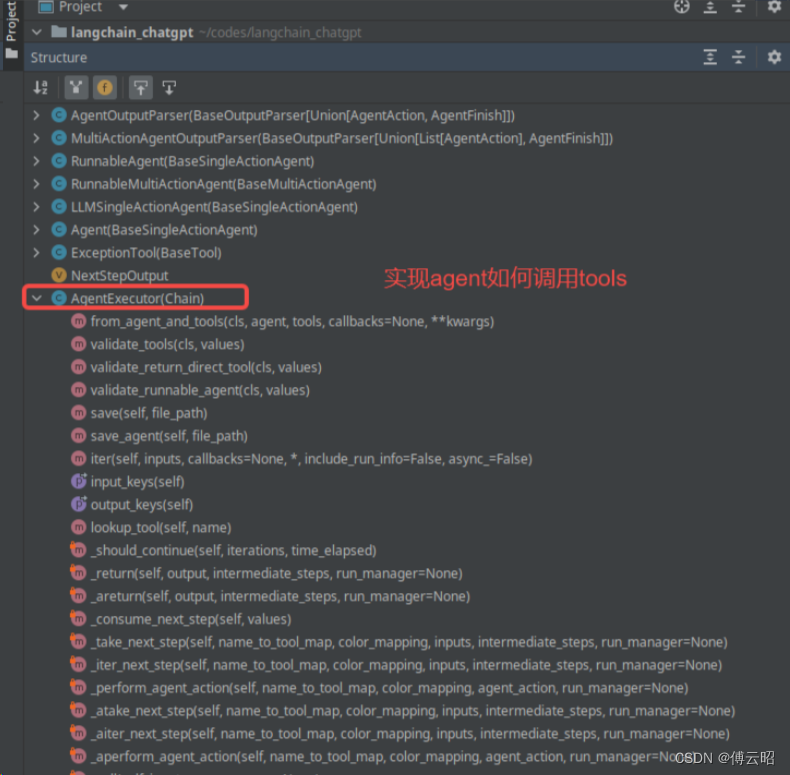The height and width of the screenshot is (775, 790).
Task: Collapse AgentExecutor(Chain) class node
Action: (36, 298)
